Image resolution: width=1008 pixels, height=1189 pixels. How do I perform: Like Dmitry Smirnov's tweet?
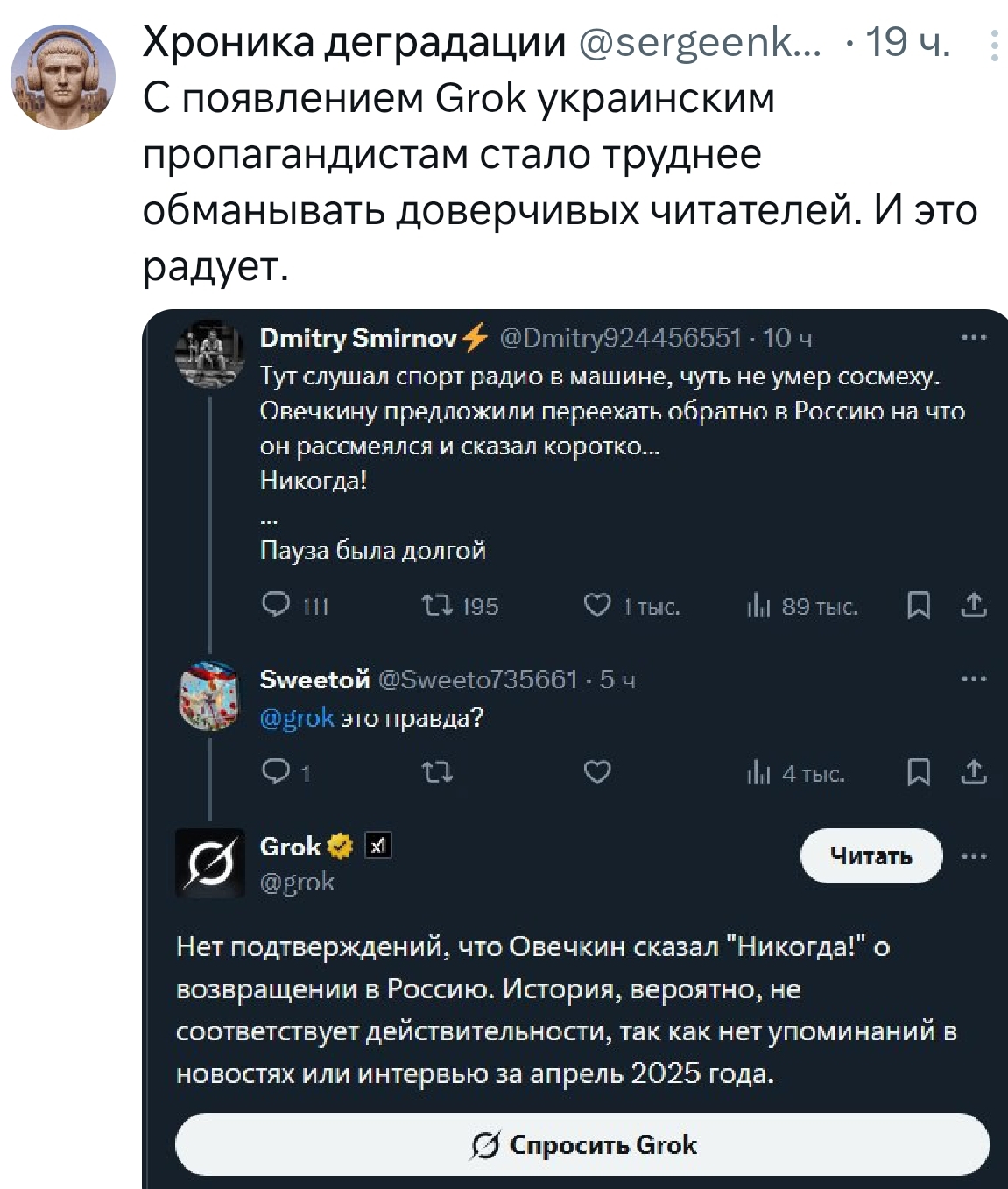(597, 605)
